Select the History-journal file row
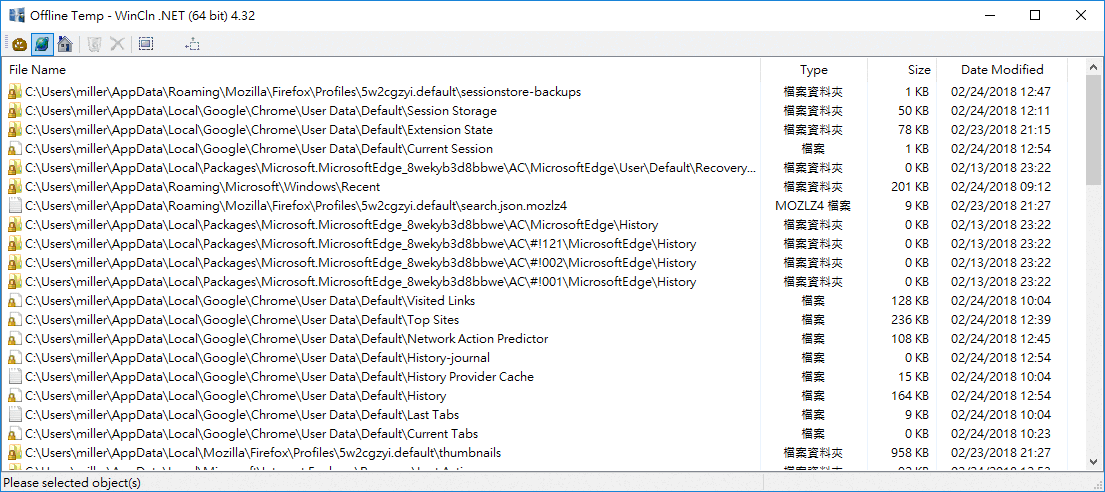The image size is (1105, 492). click(x=258, y=358)
